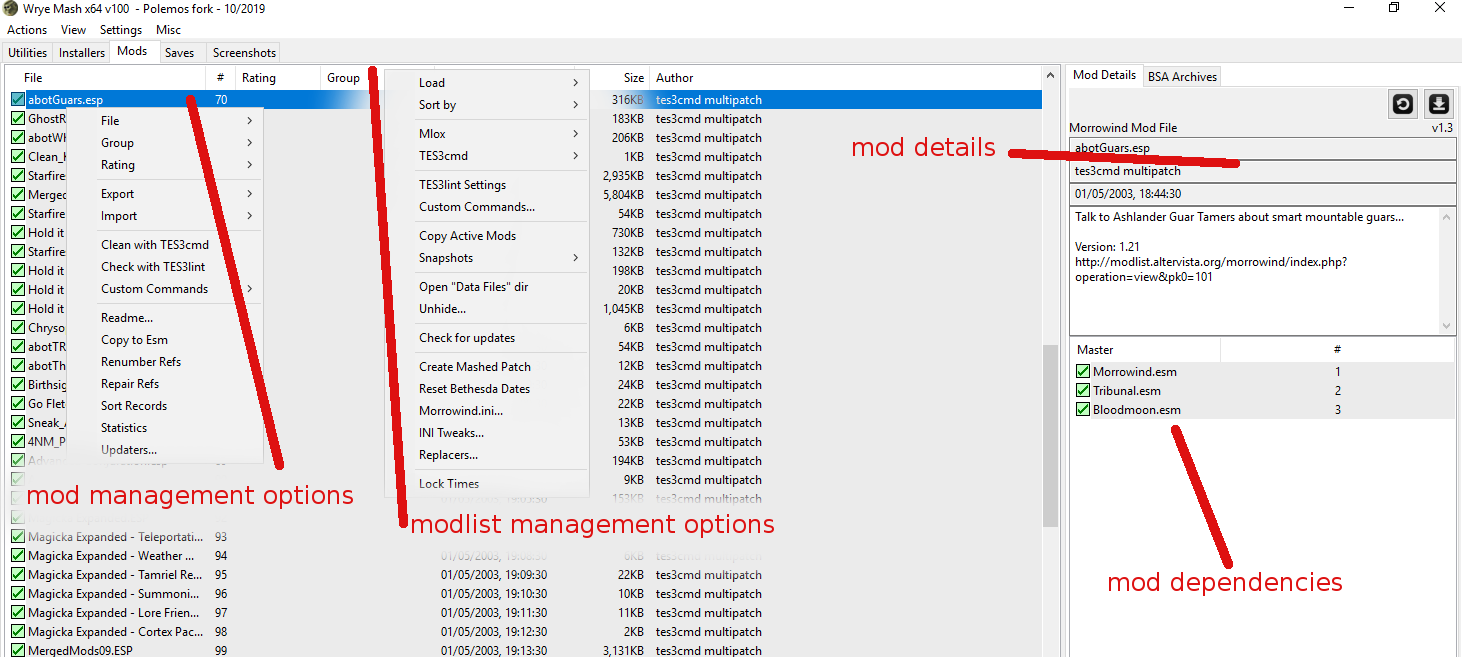The height and width of the screenshot is (657, 1463).
Task: Click the mod date field 01/05/2003, 18:44:30
Action: 1262,194
